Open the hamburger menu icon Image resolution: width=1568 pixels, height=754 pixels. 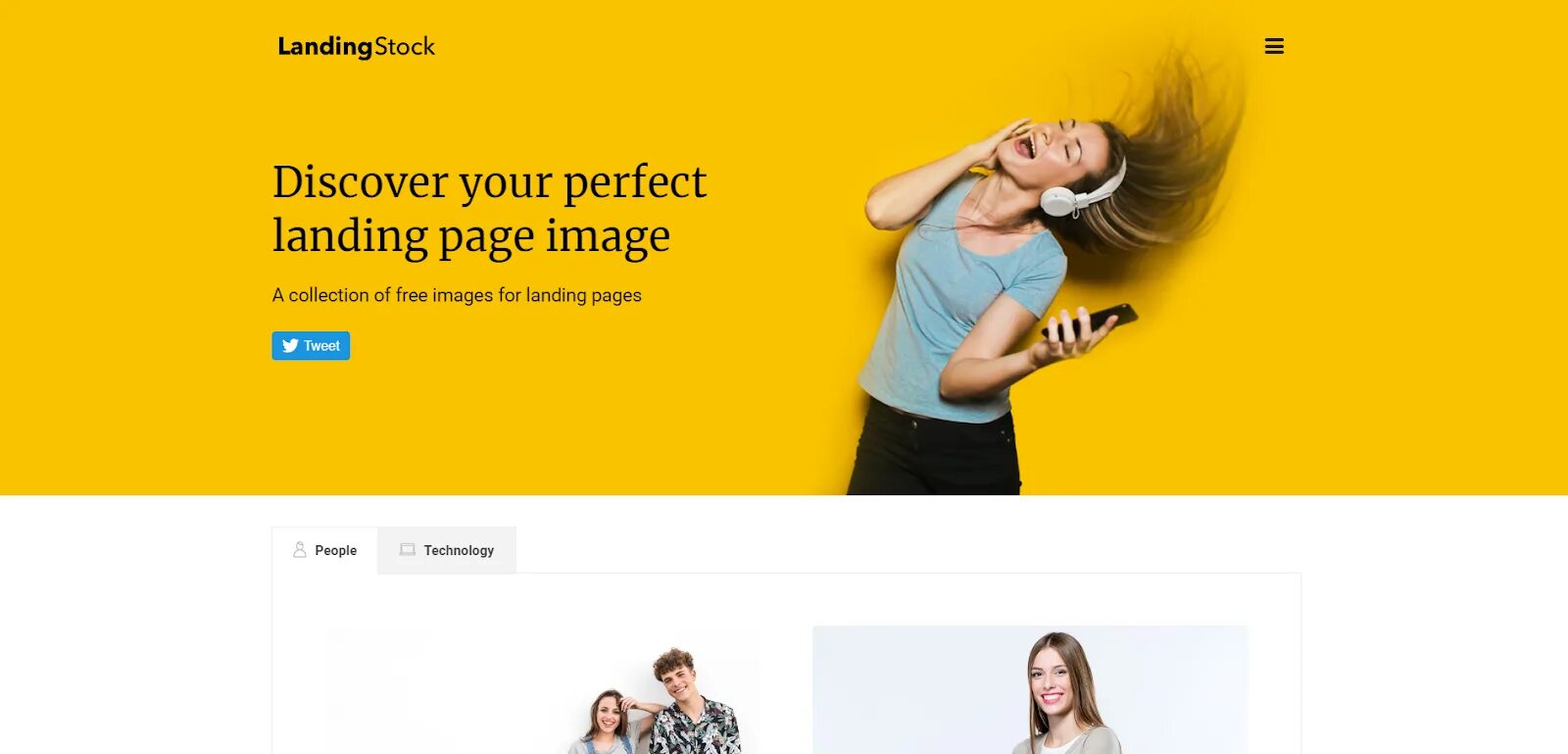click(1274, 46)
